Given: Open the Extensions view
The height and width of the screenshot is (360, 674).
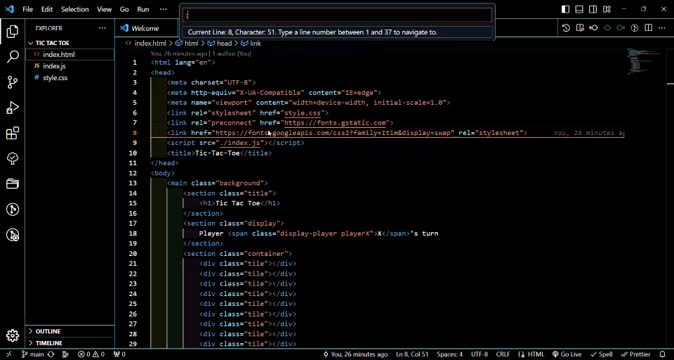Looking at the screenshot, I should point(12,133).
